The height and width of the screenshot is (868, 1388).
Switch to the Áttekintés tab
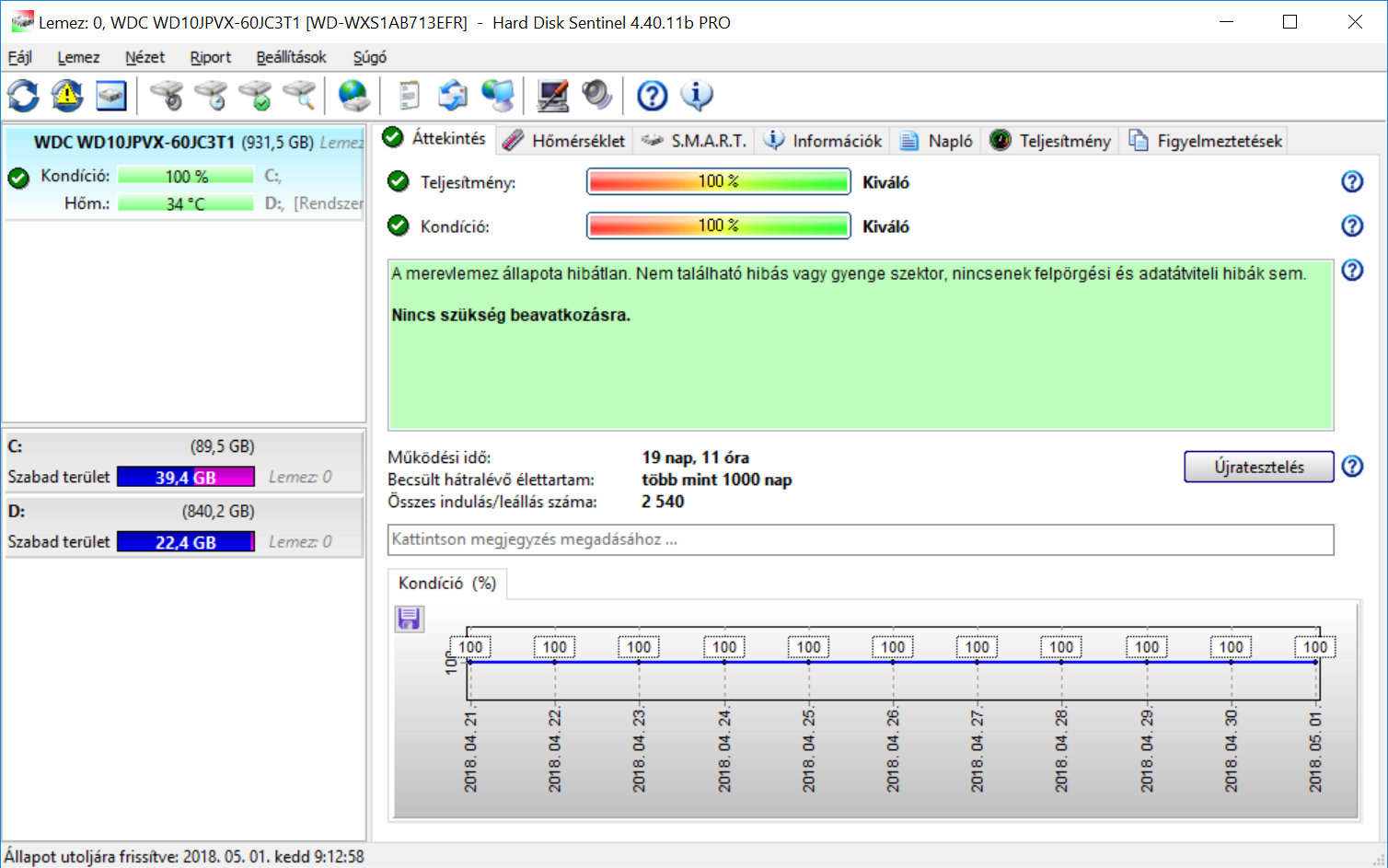(x=434, y=138)
